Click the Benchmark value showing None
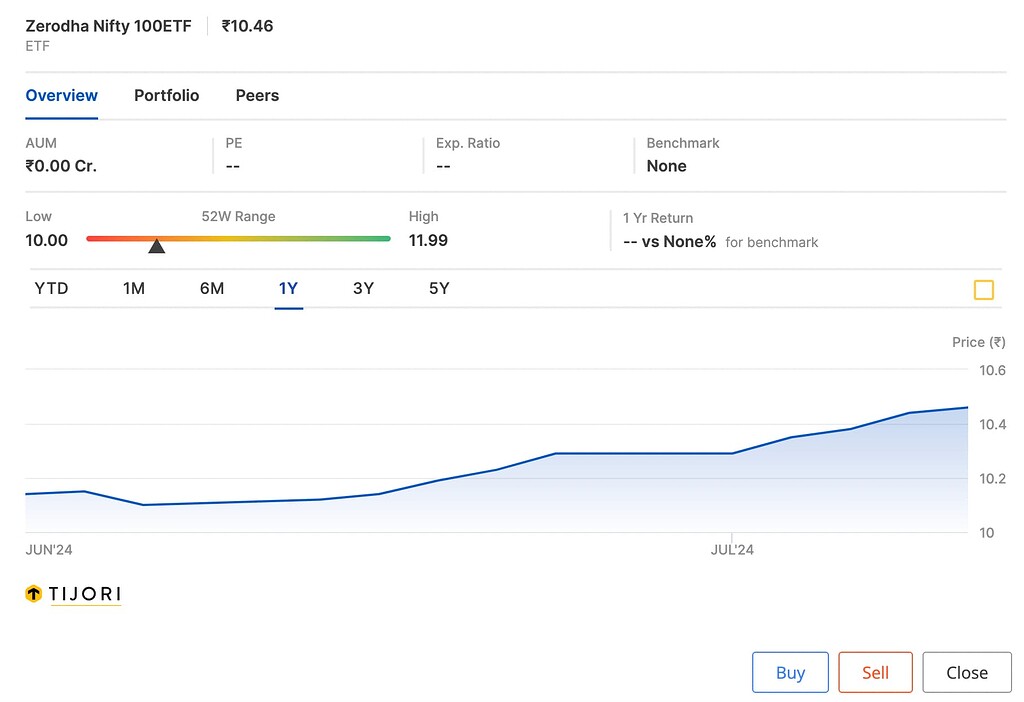 (666, 166)
